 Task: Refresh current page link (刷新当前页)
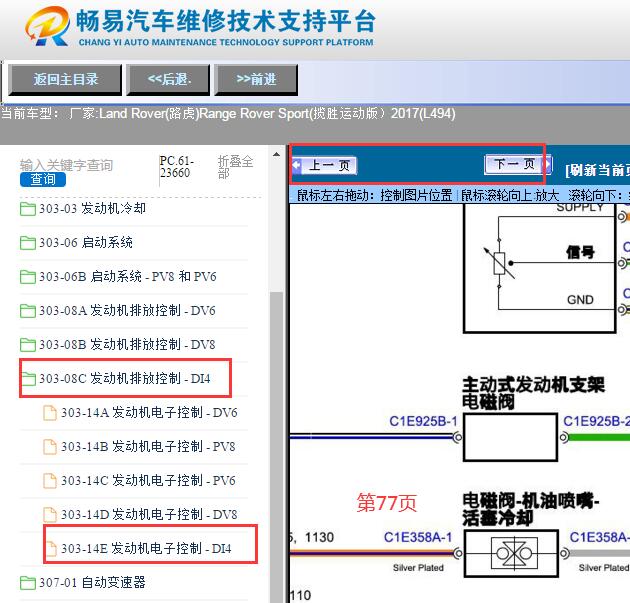pyautogui.click(x=597, y=170)
